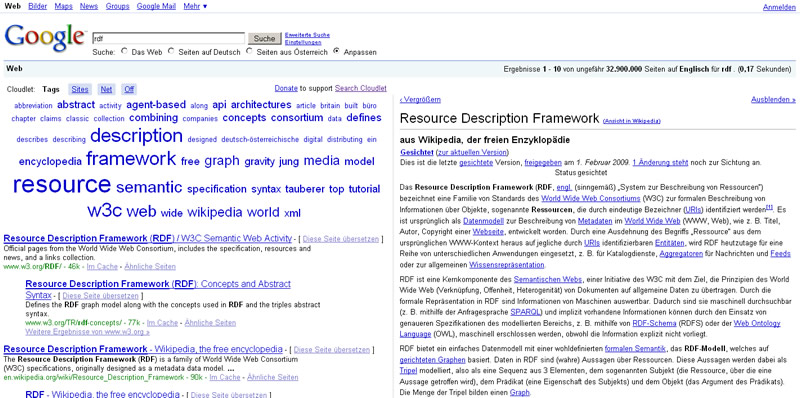Click the 'encyclopedia' tag in cloud
800x398 pixels.
click(50, 162)
